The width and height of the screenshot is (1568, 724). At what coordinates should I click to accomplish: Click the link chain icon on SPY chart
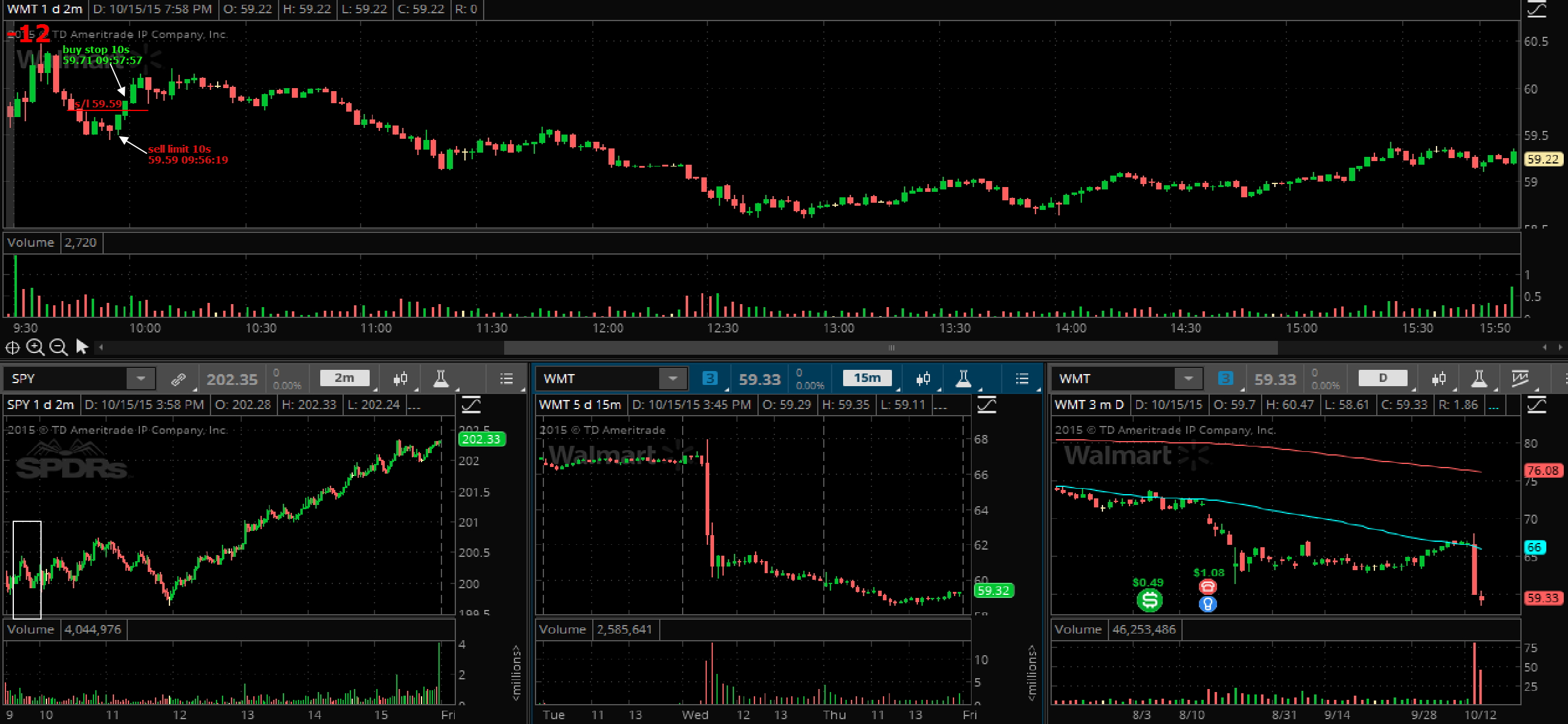[179, 379]
